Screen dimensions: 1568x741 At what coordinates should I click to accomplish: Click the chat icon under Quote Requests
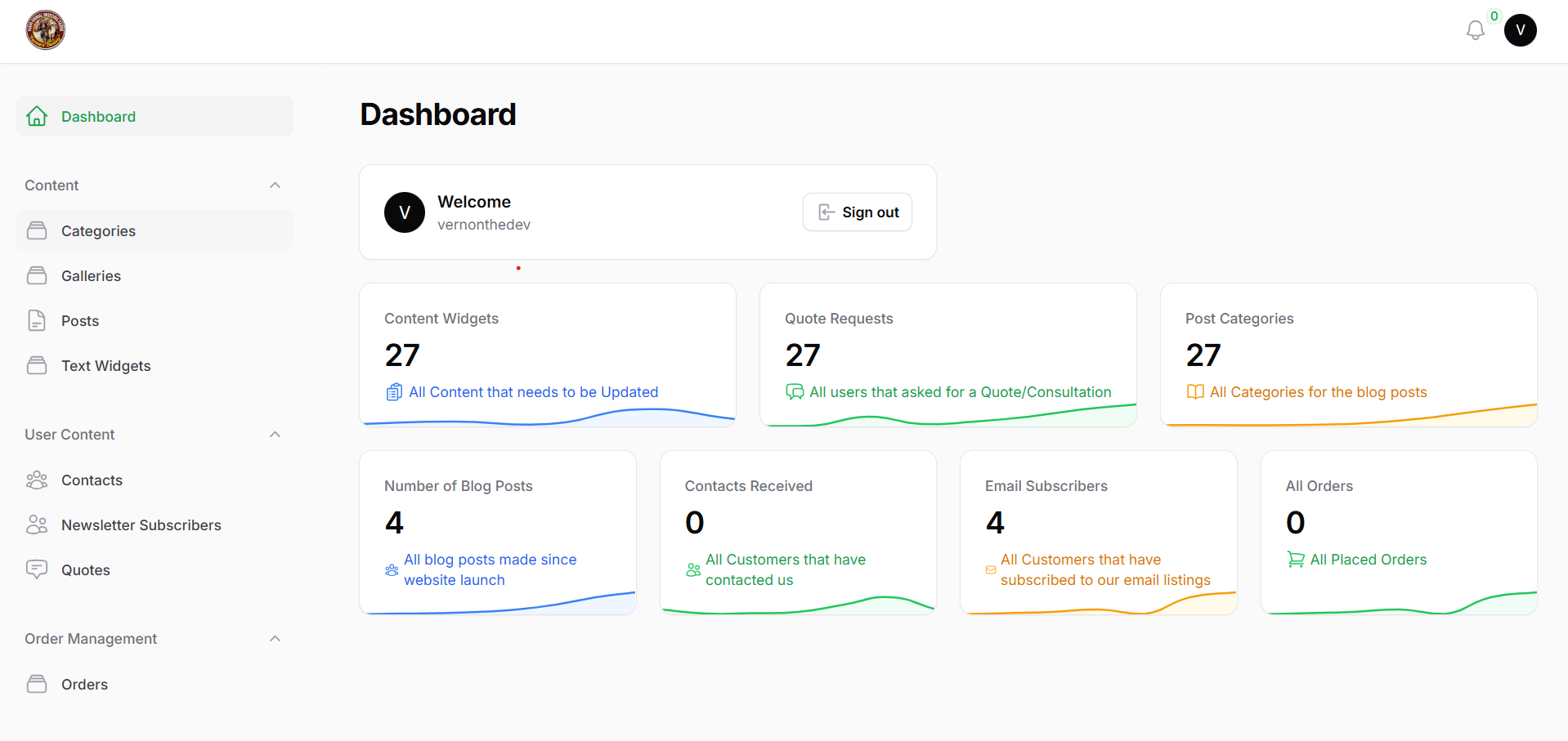[x=795, y=392]
